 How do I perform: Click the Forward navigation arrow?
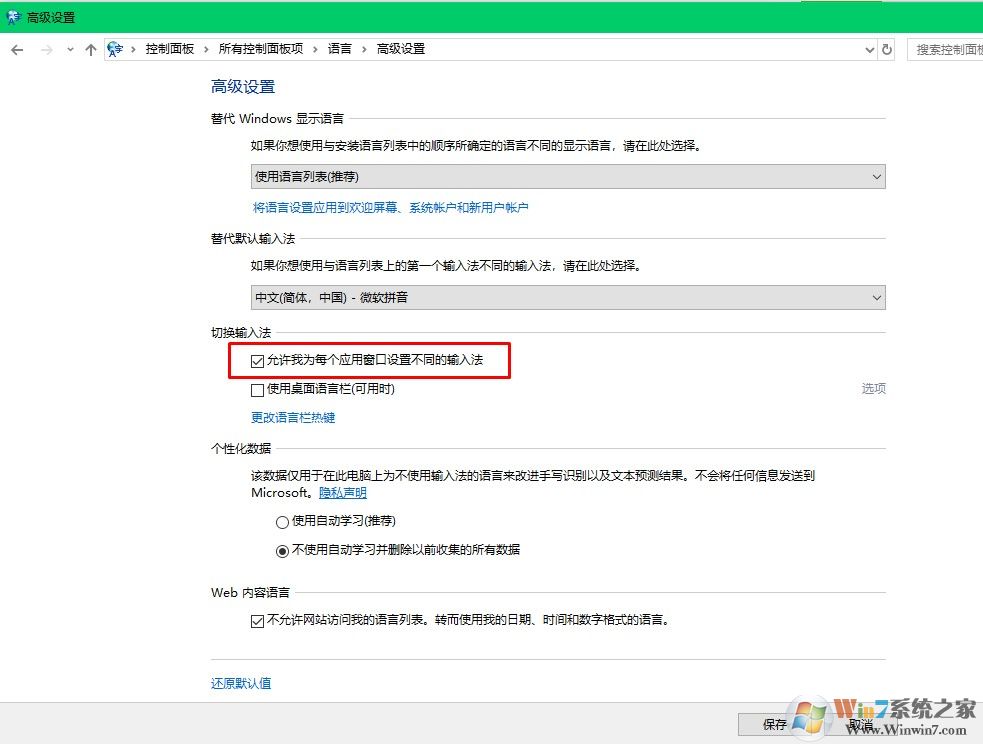[46, 49]
